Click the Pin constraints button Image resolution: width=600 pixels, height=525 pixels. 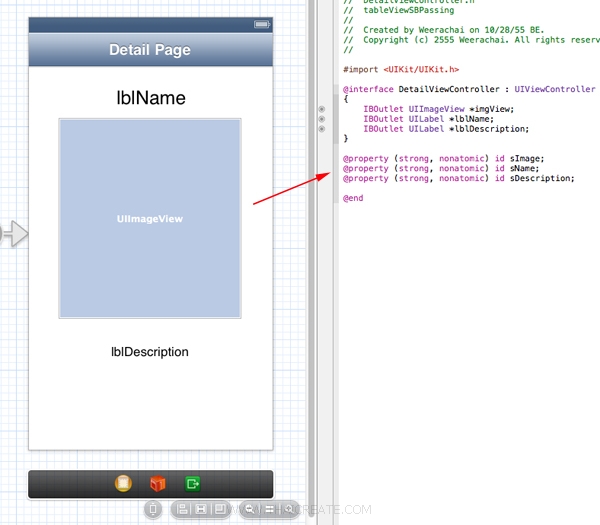[x=201, y=509]
